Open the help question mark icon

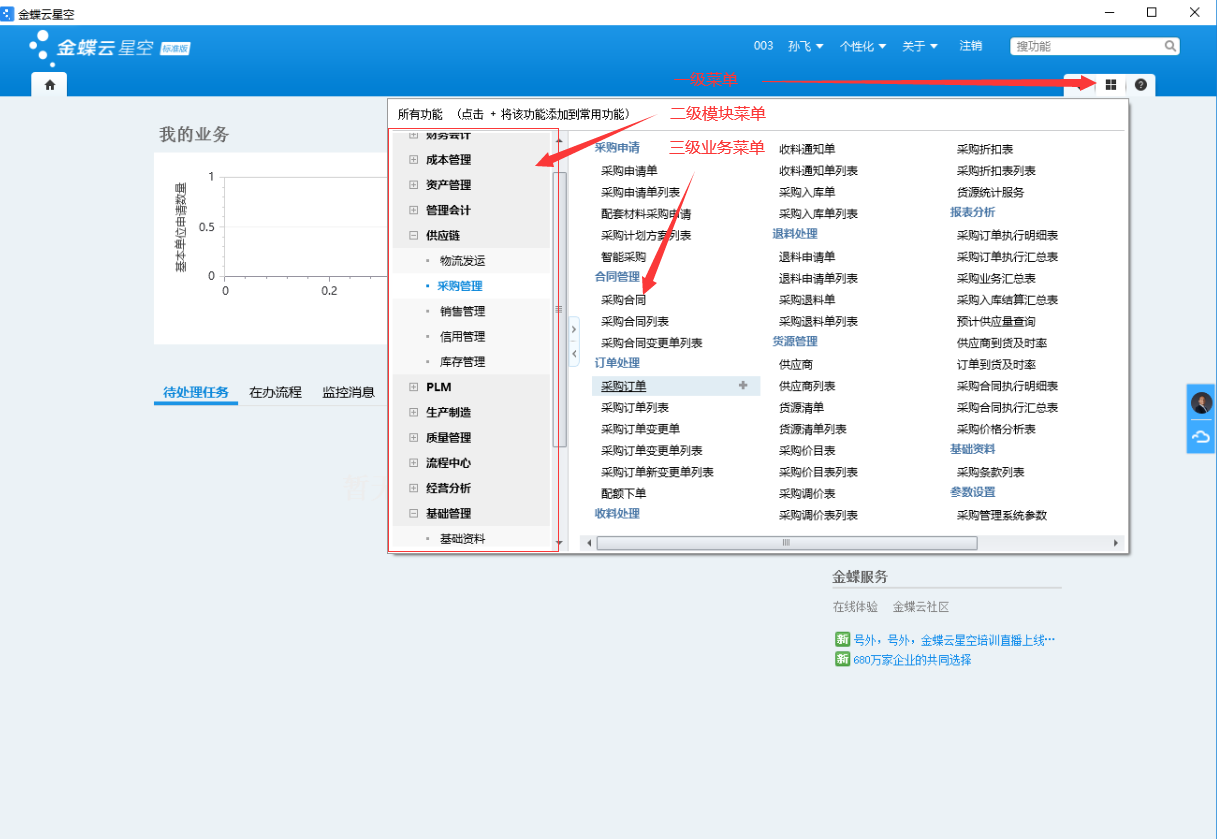tap(1141, 85)
